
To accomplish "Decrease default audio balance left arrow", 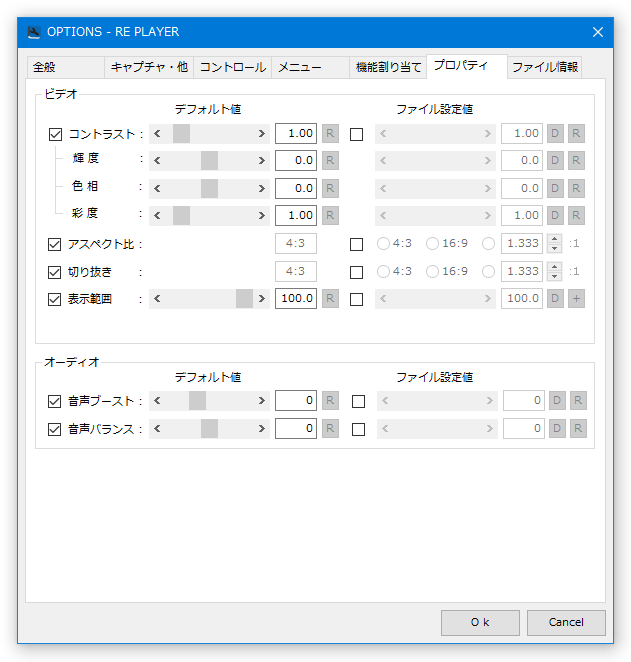I will tap(157, 429).
